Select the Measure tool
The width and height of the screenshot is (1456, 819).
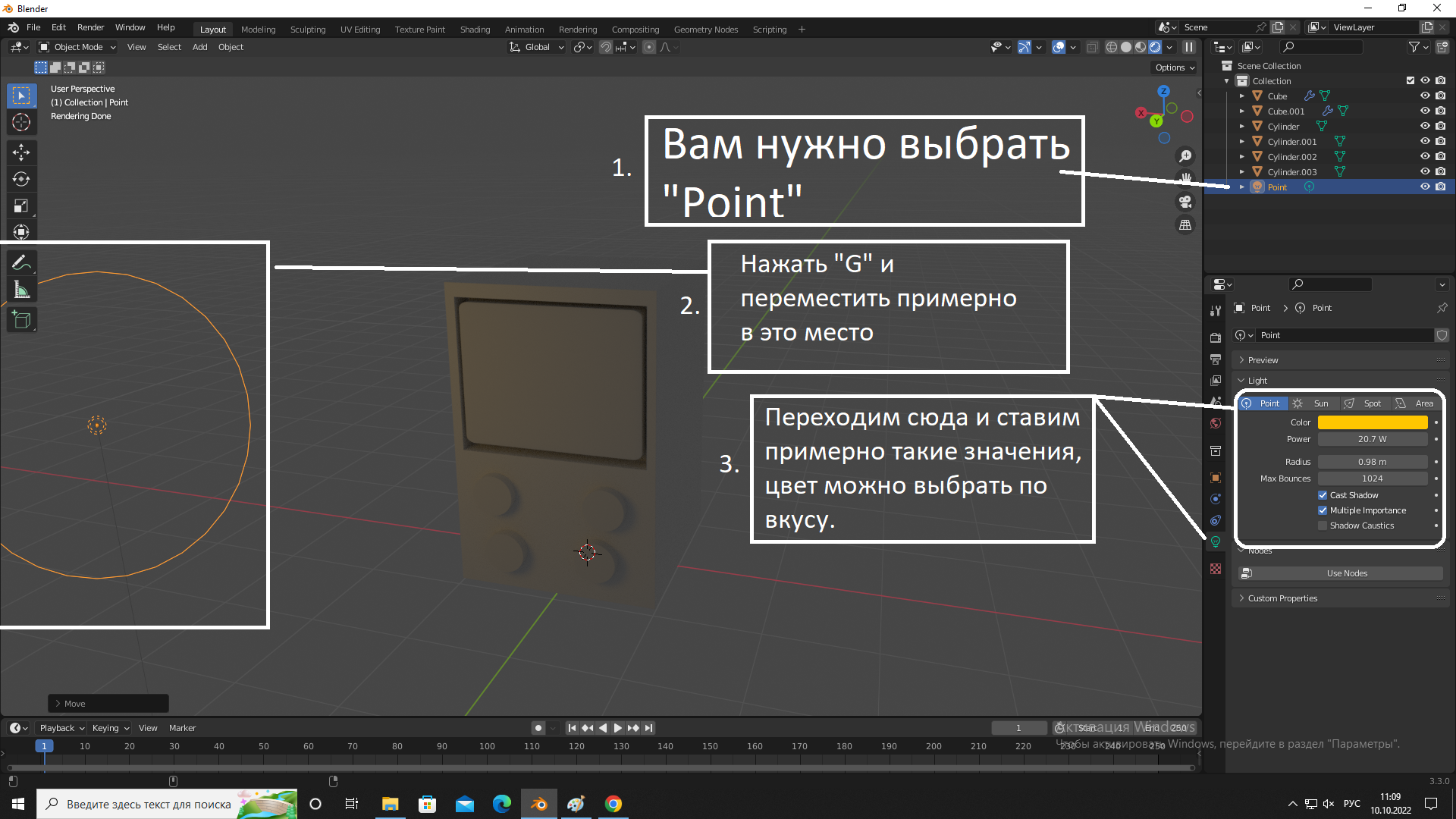[21, 290]
